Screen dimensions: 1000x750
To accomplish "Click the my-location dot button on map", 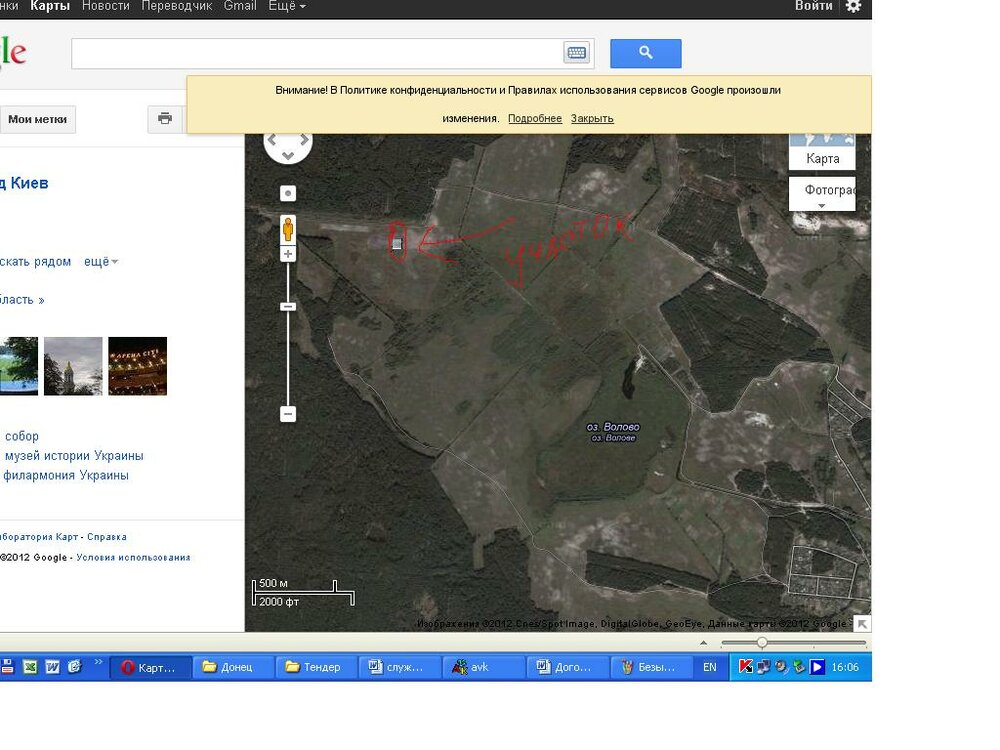I will coord(288,193).
